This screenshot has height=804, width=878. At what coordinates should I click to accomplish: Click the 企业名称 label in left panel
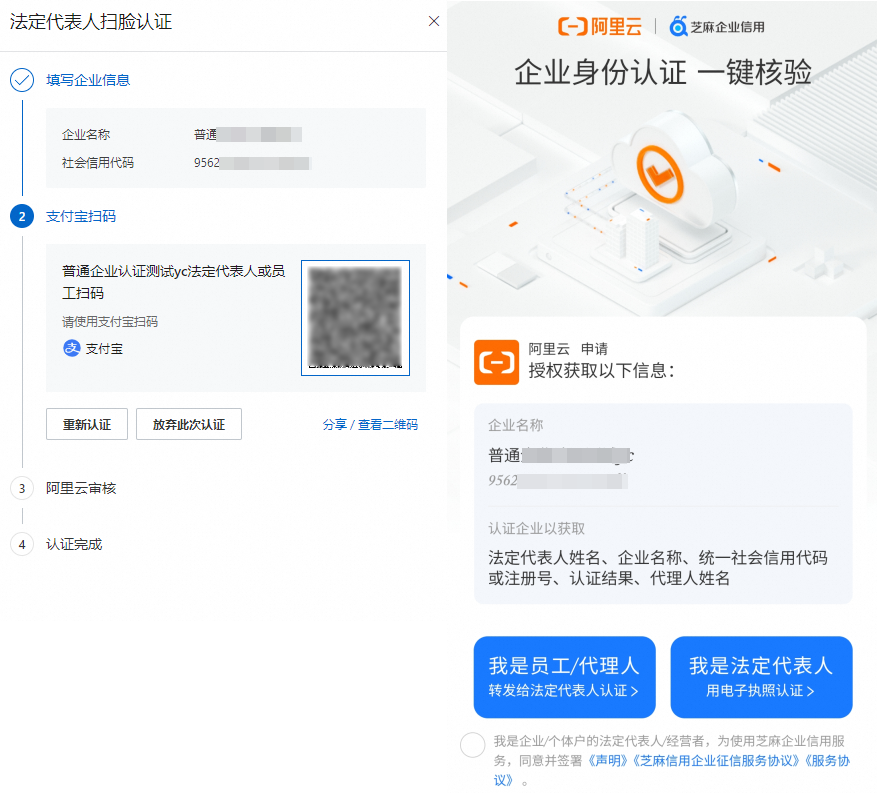tap(86, 134)
